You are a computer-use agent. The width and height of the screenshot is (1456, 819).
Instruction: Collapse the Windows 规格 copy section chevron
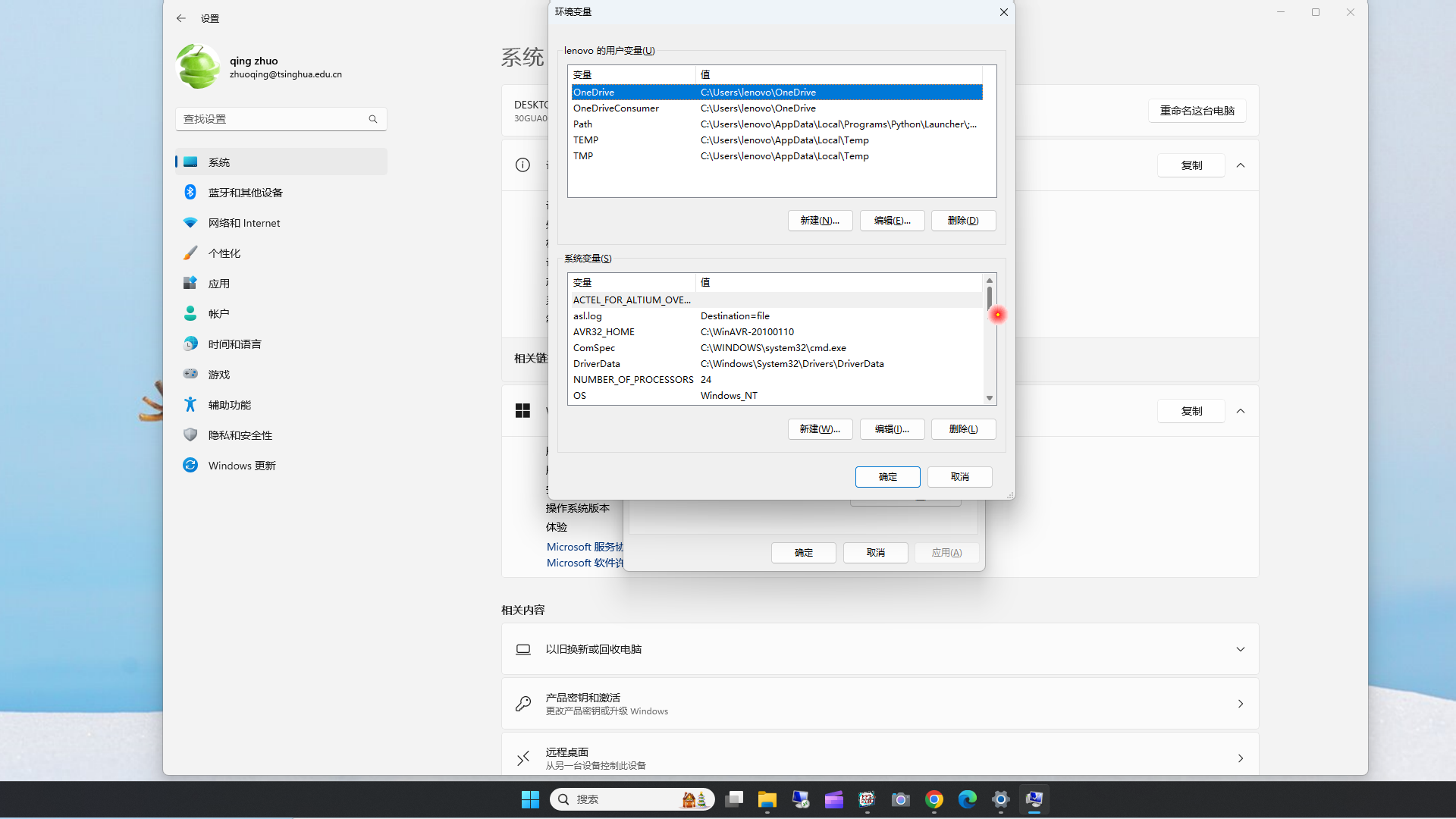tap(1240, 410)
